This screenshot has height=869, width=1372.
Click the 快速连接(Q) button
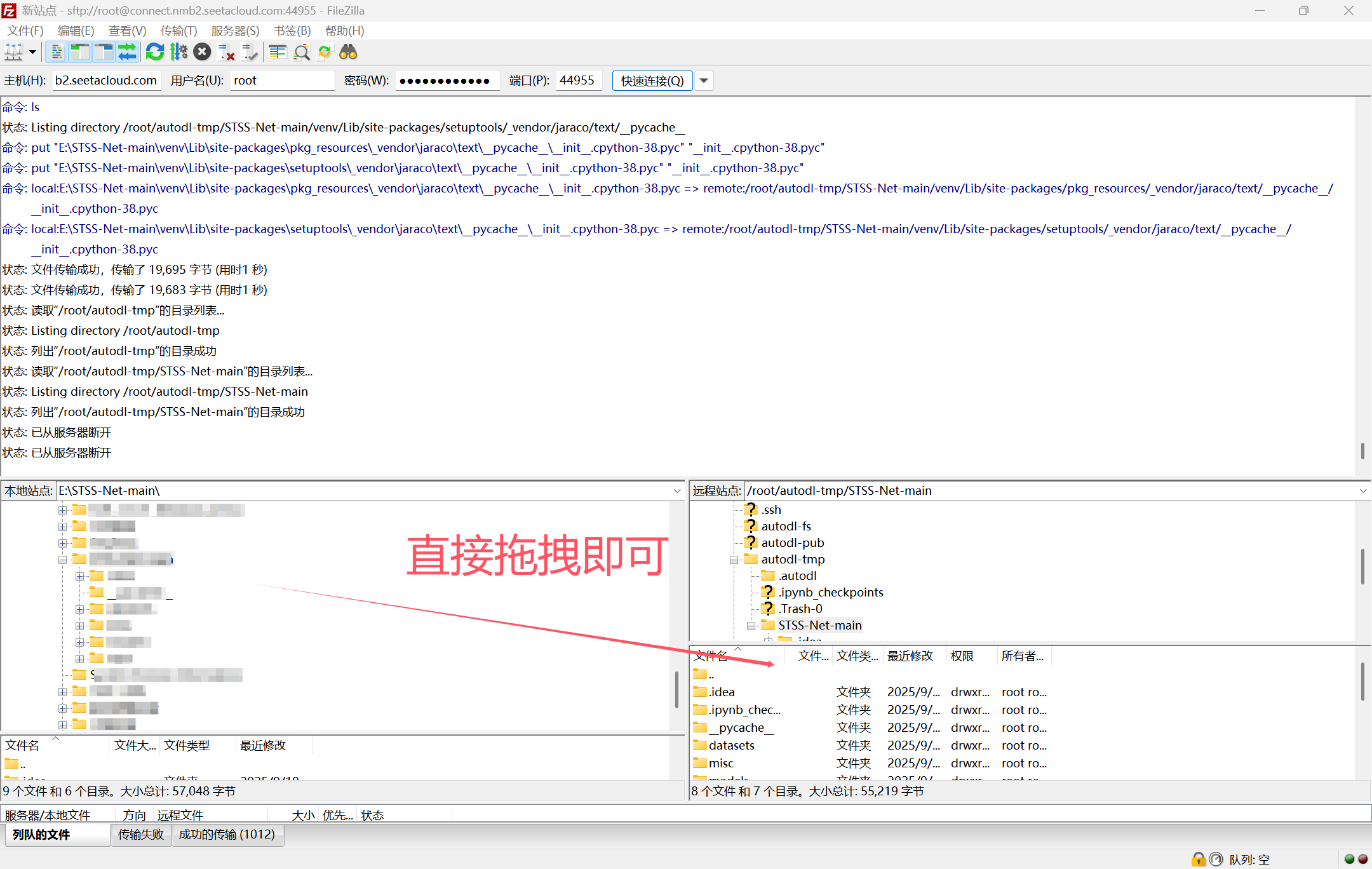coord(652,81)
